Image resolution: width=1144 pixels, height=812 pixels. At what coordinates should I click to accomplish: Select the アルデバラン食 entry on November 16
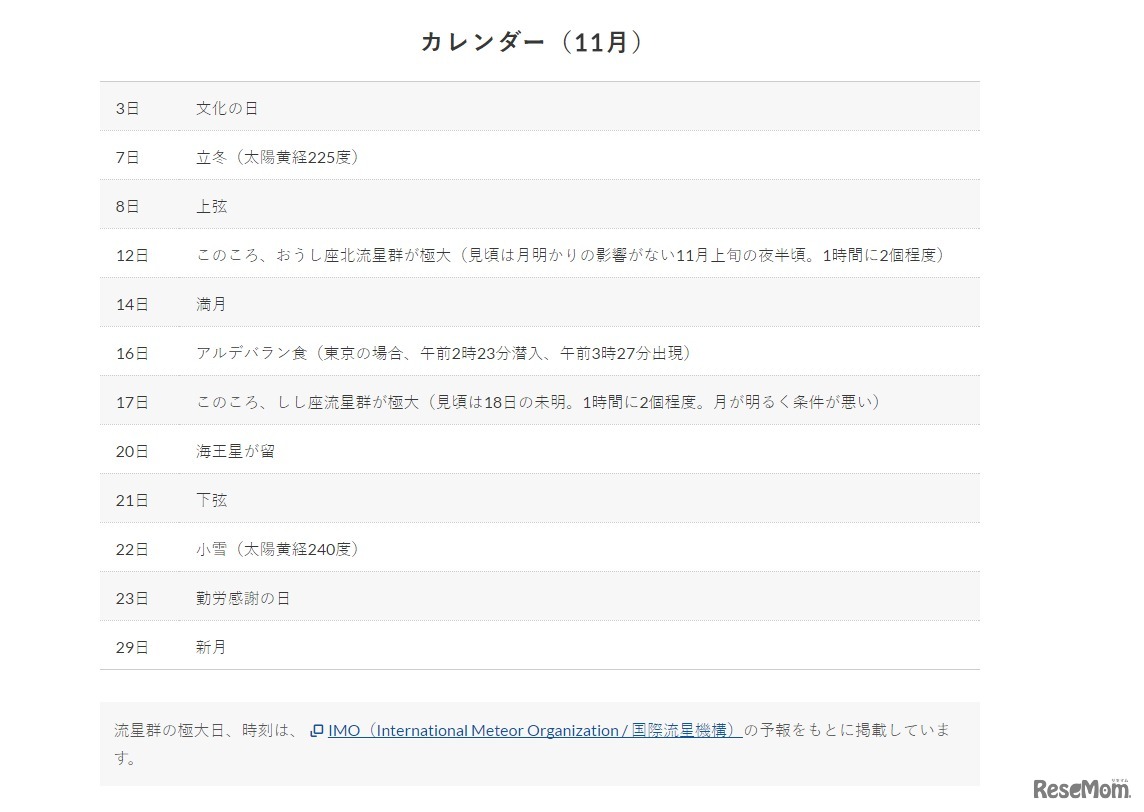pyautogui.click(x=446, y=353)
